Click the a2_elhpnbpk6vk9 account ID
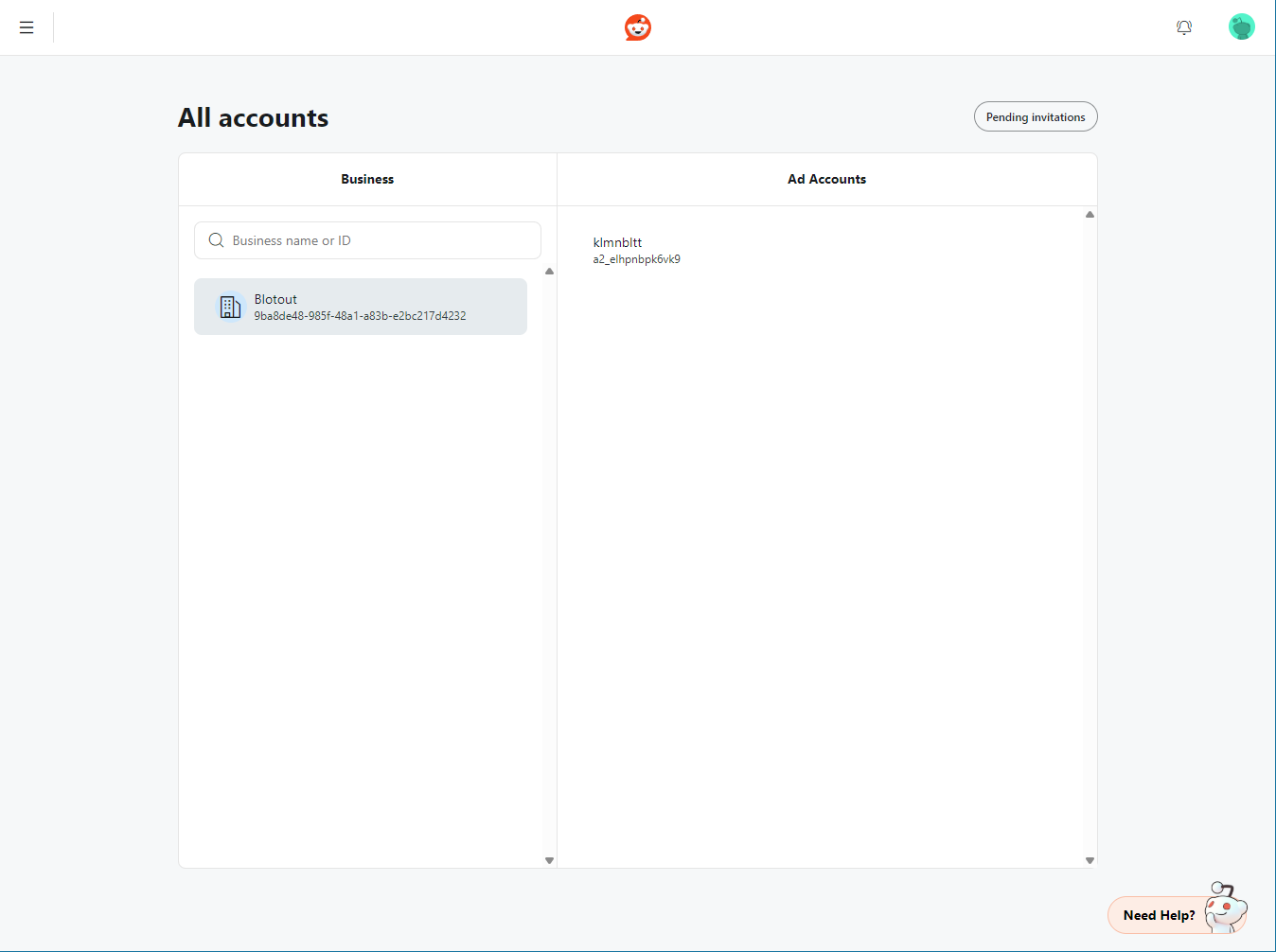 [636, 259]
